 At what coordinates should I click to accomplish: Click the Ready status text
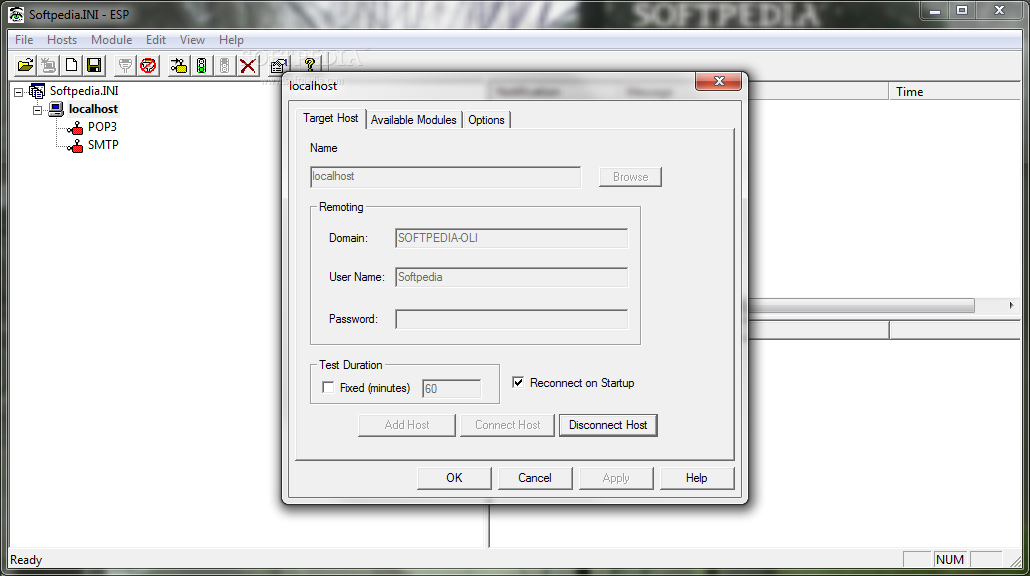26,560
